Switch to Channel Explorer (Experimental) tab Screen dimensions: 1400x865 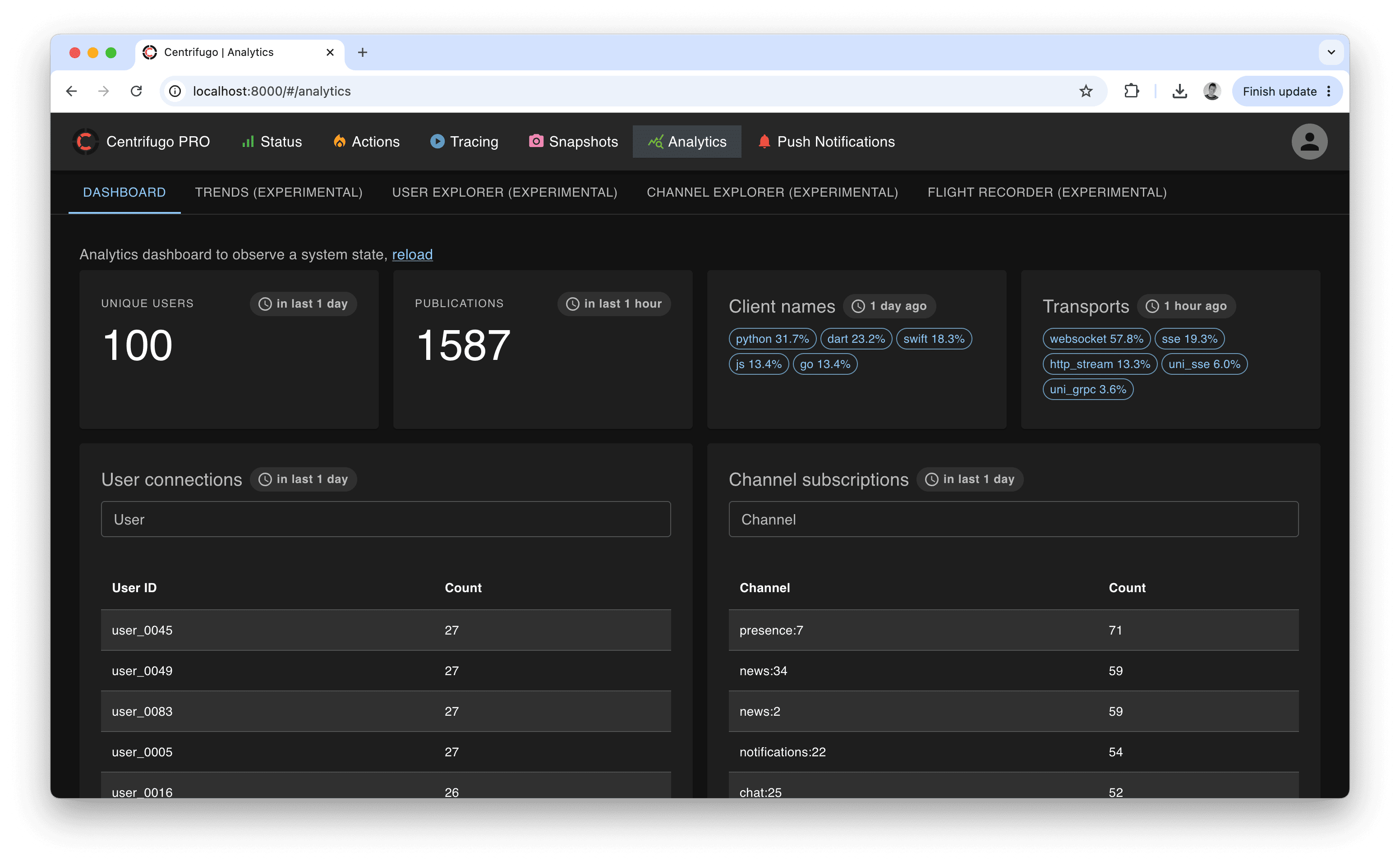772,192
